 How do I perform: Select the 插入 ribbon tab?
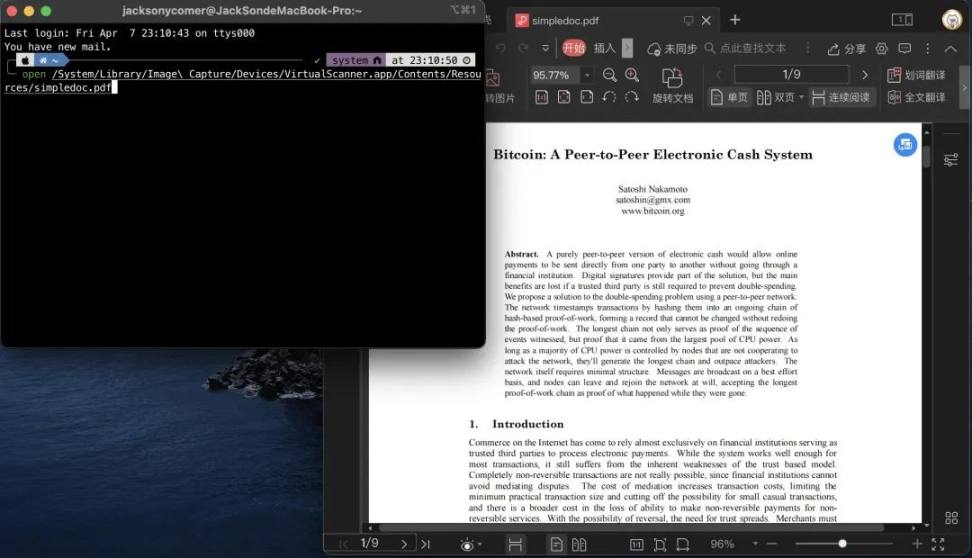pos(604,48)
